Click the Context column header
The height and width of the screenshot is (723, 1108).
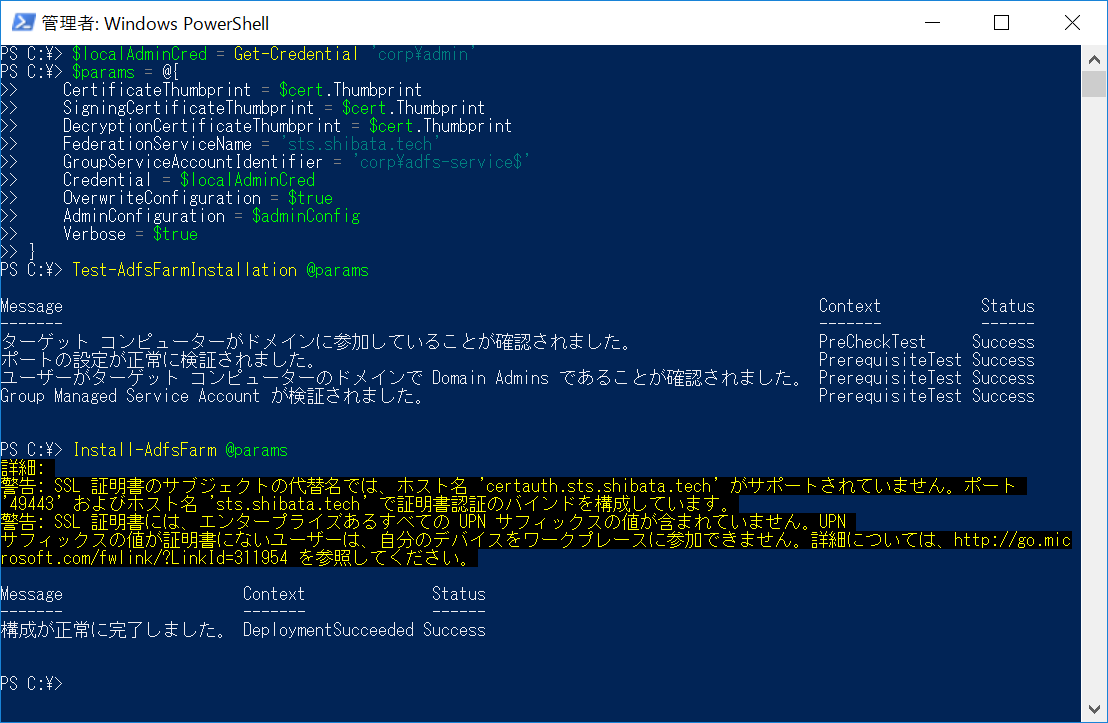pyautogui.click(x=850, y=305)
